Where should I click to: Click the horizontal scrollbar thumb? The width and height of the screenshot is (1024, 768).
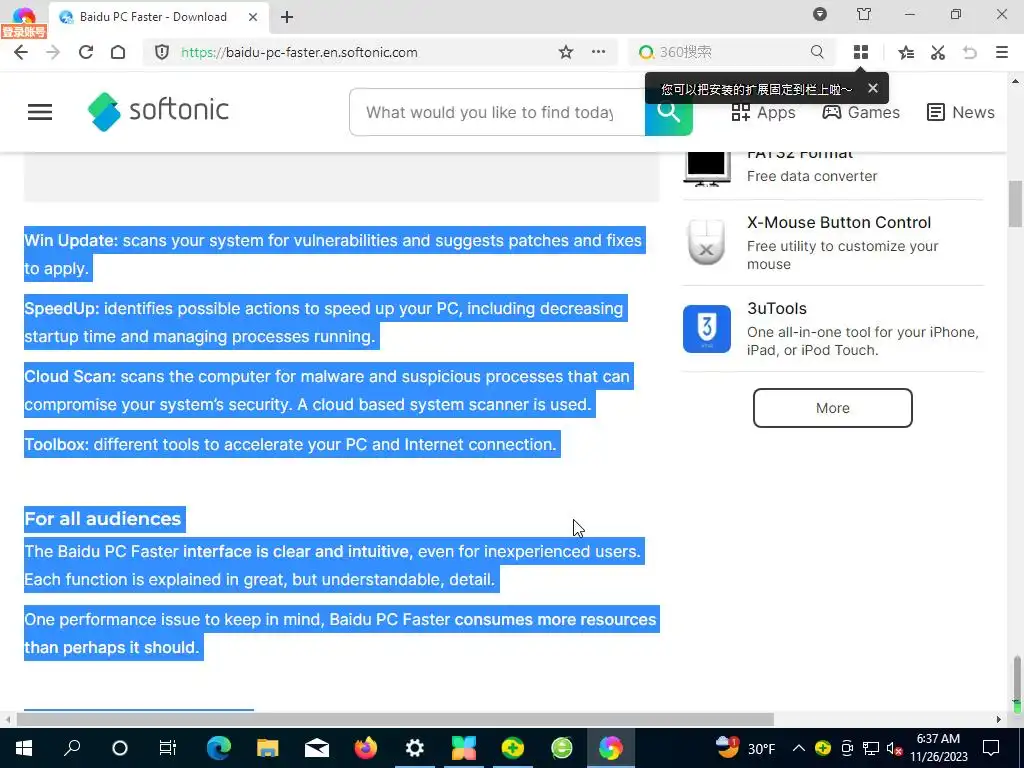395,720
